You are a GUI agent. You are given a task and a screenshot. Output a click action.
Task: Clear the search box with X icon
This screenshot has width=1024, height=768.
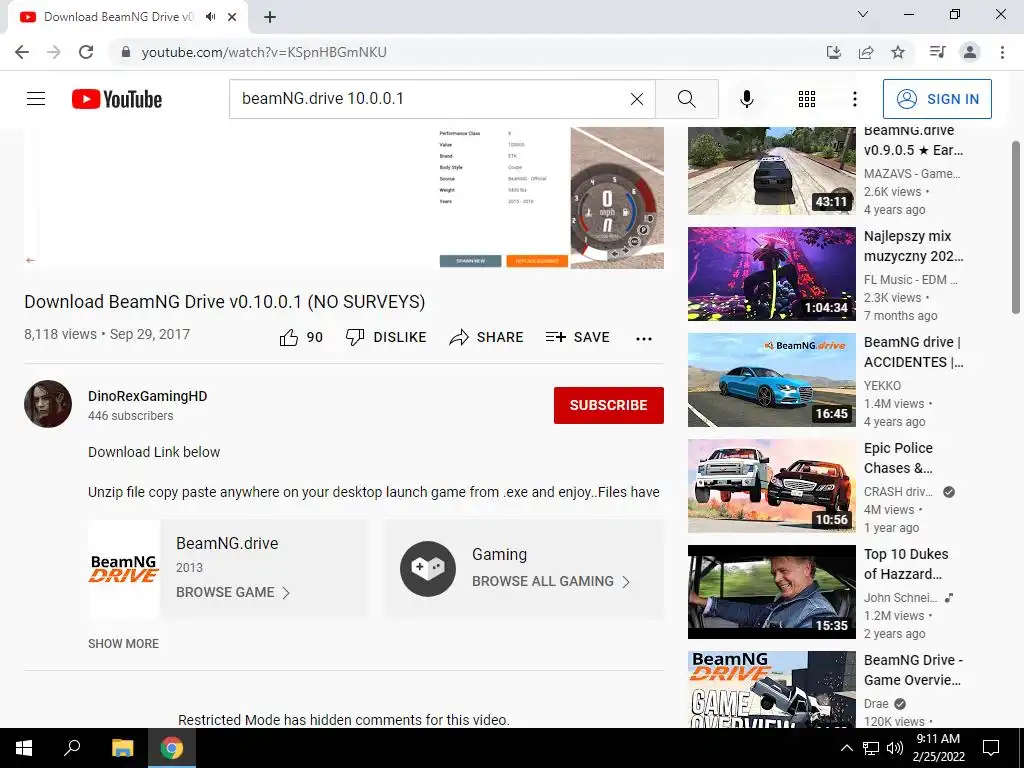[x=637, y=99]
